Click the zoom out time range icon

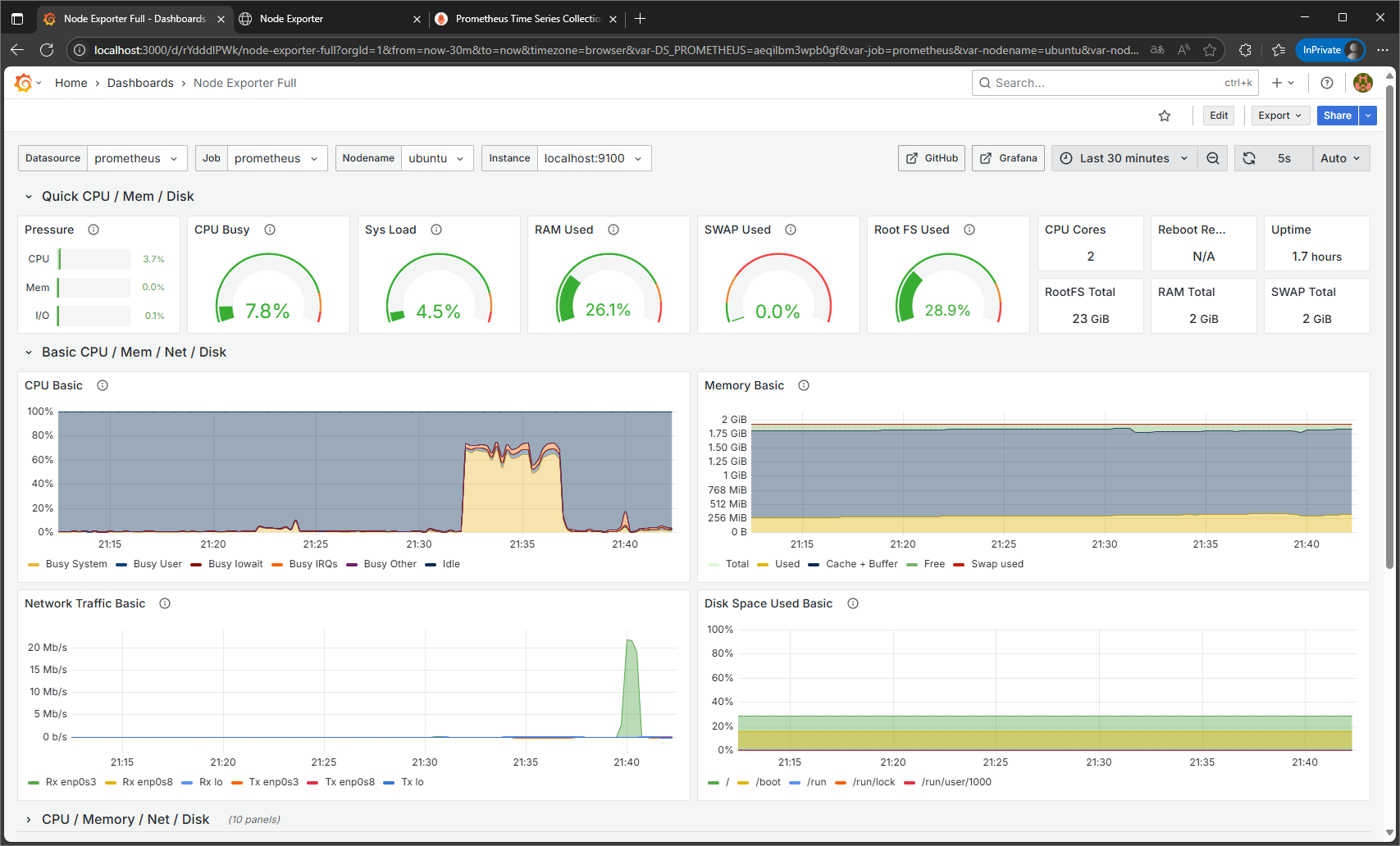point(1213,158)
